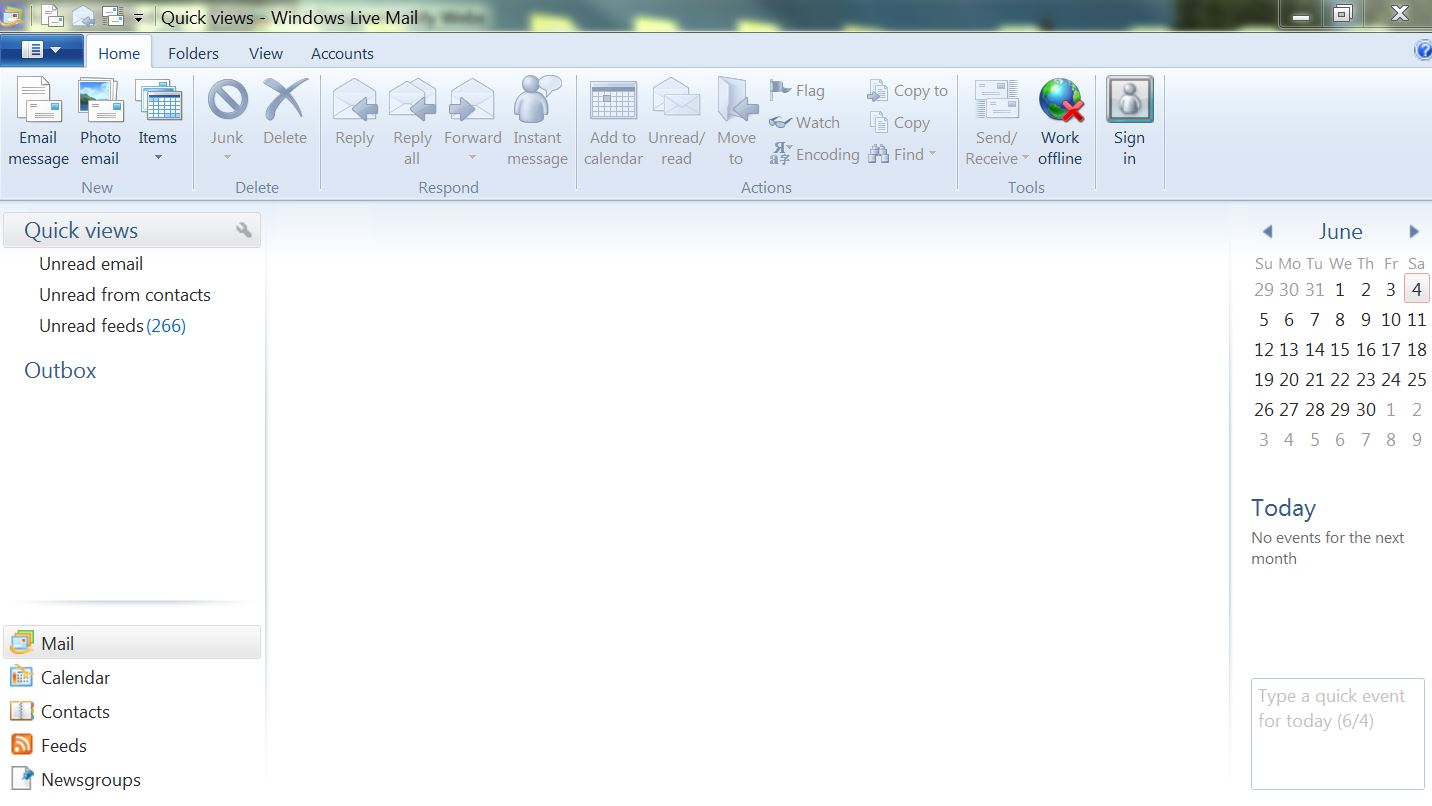Select June 30 on the calendar

tap(1366, 410)
